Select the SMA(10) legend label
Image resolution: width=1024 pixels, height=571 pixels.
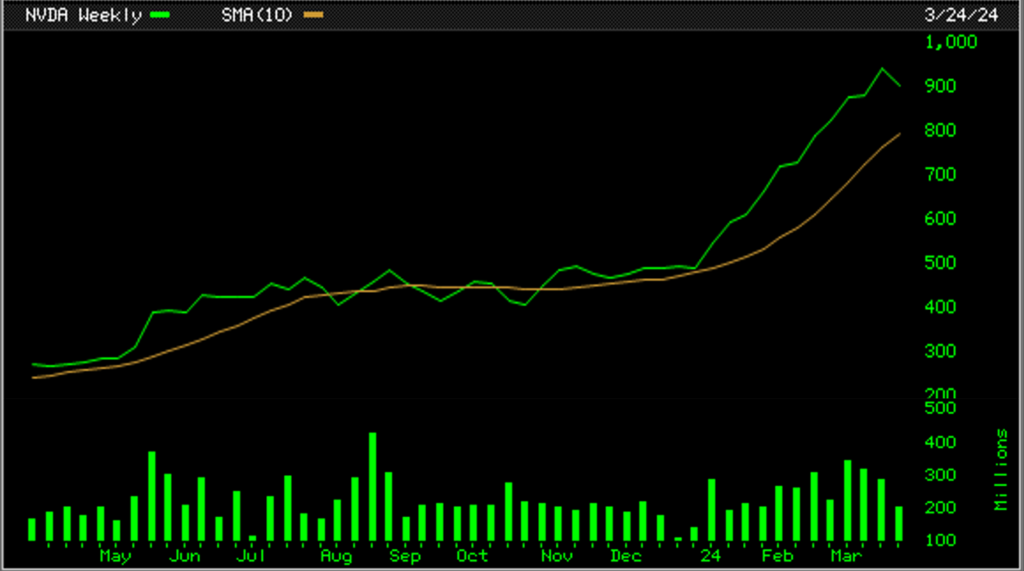click(258, 15)
